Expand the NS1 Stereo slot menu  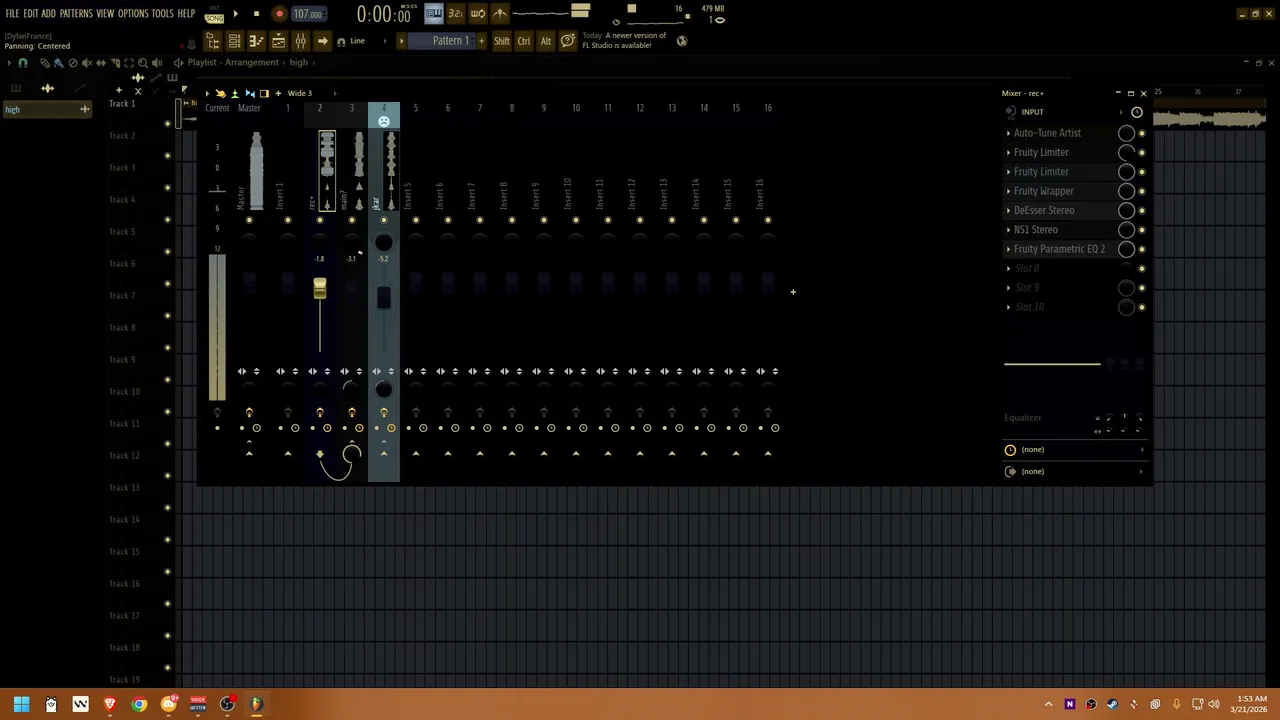1008,230
